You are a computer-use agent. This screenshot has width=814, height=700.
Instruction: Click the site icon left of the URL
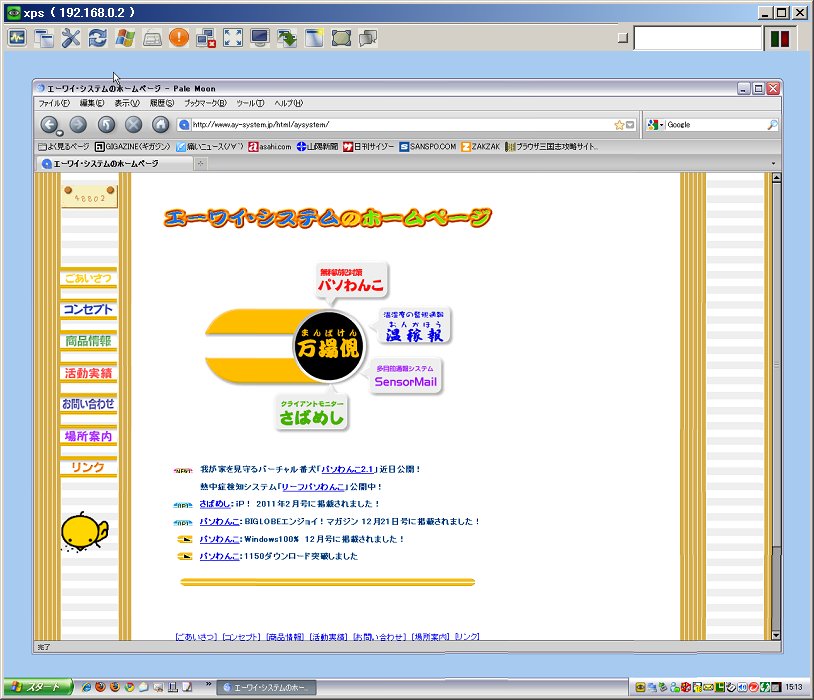point(184,125)
